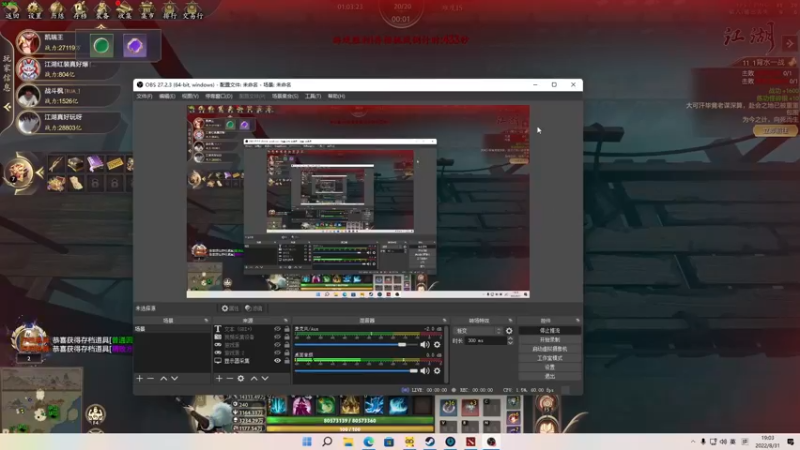This screenshot has width=800, height=450.
Task: Open the scene transition type dropdown
Action: 478,331
